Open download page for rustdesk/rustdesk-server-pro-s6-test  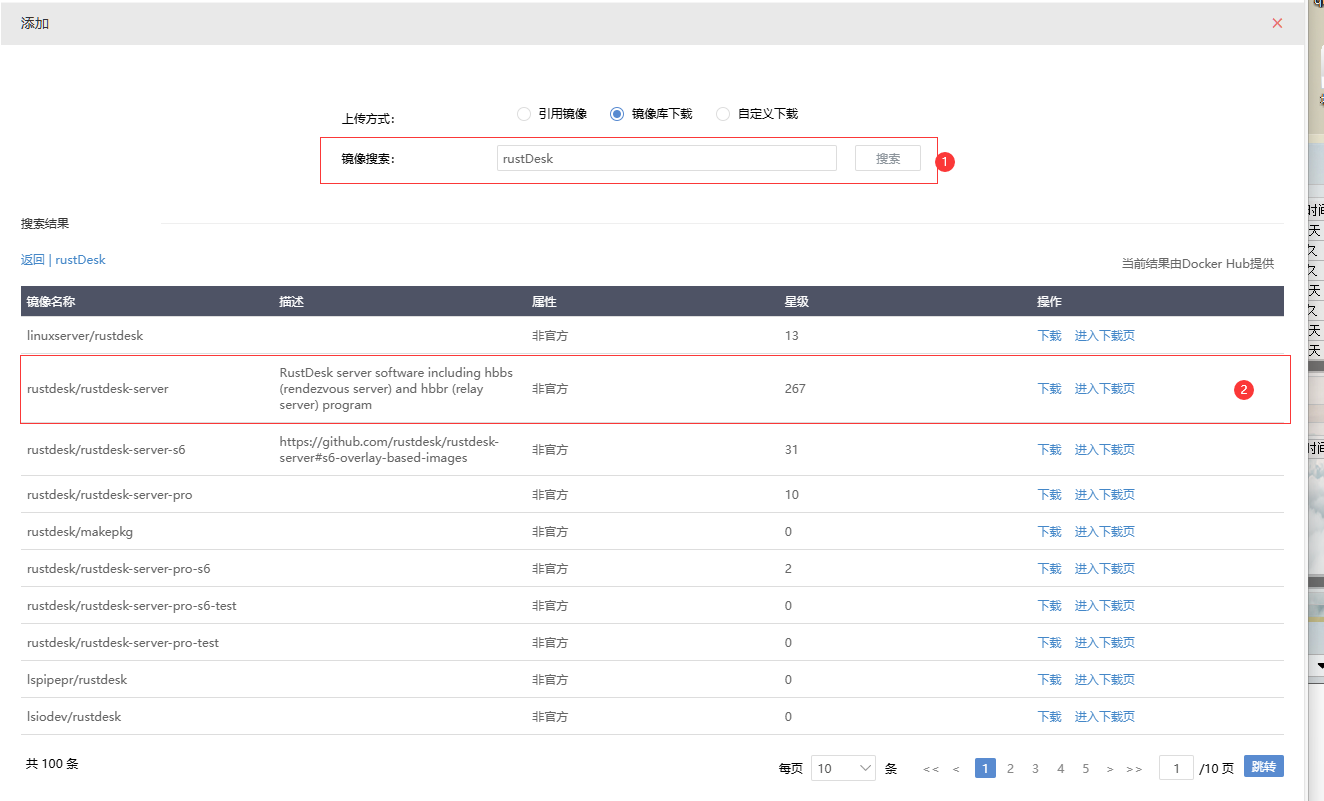1104,606
